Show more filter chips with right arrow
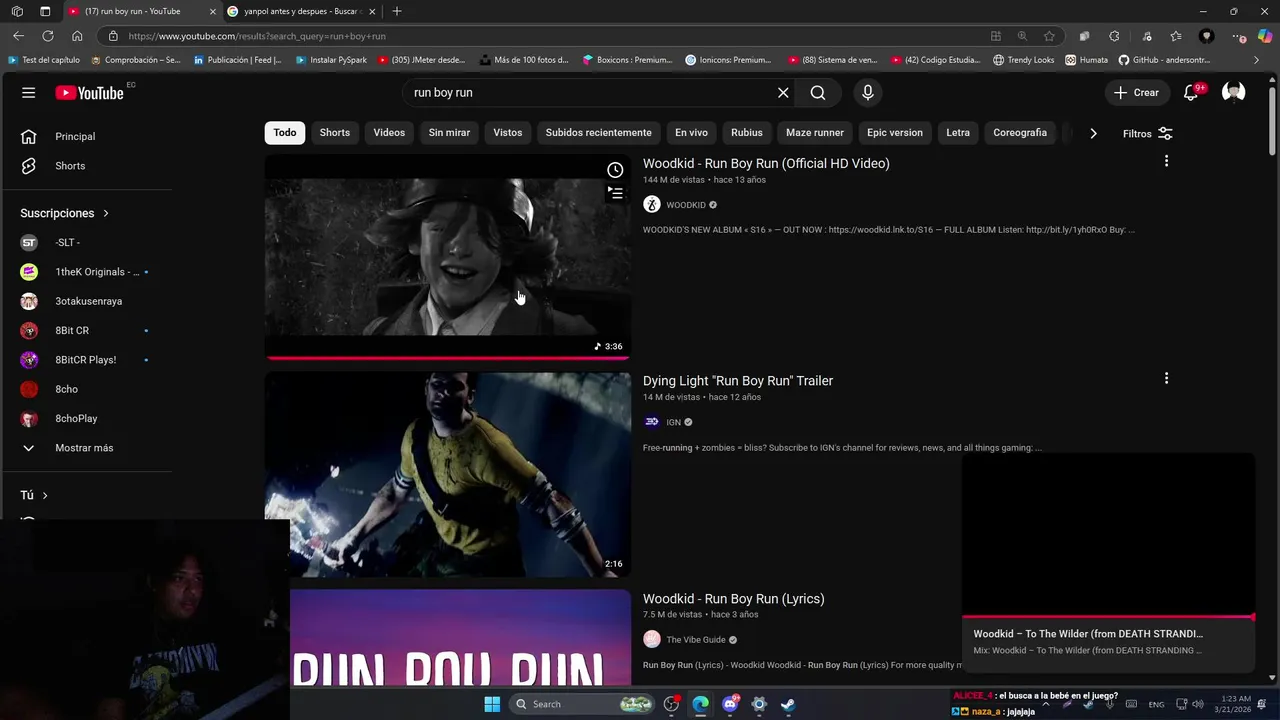 (x=1093, y=133)
